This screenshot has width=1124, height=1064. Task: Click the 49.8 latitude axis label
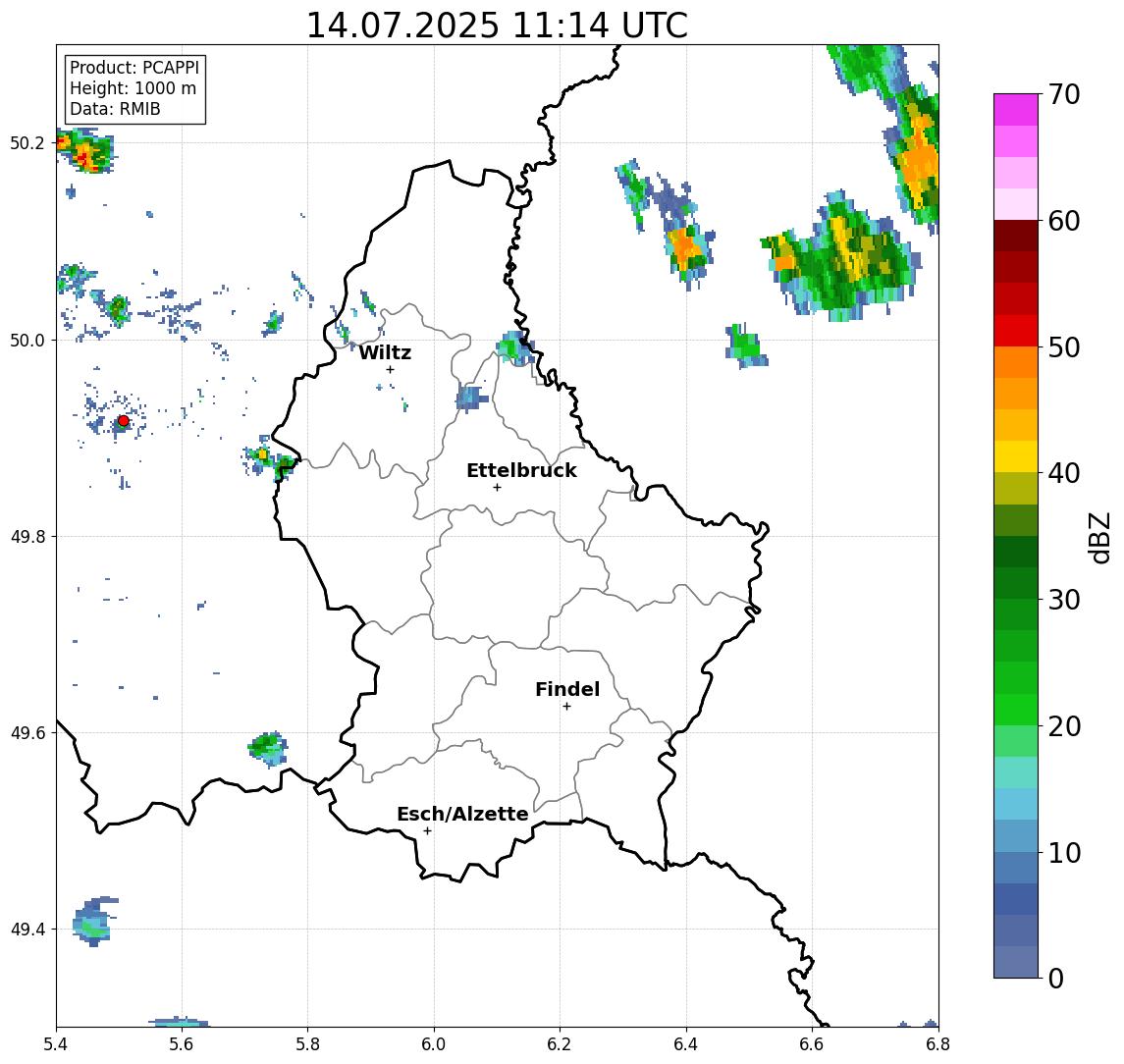click(27, 536)
